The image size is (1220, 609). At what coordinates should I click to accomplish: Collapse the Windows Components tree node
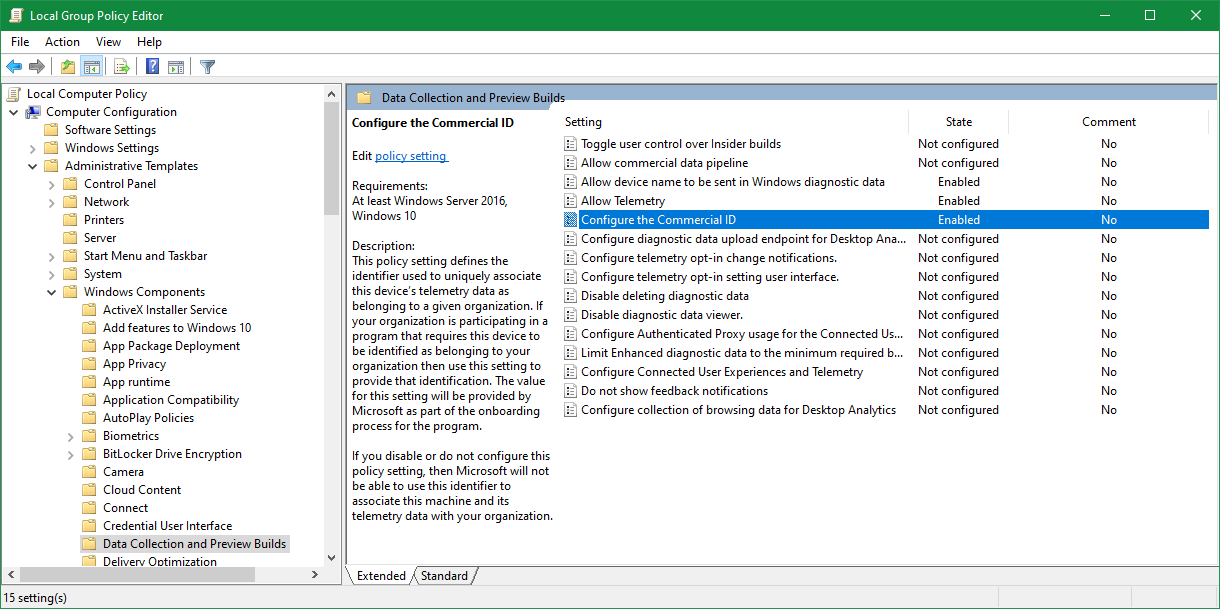point(52,292)
